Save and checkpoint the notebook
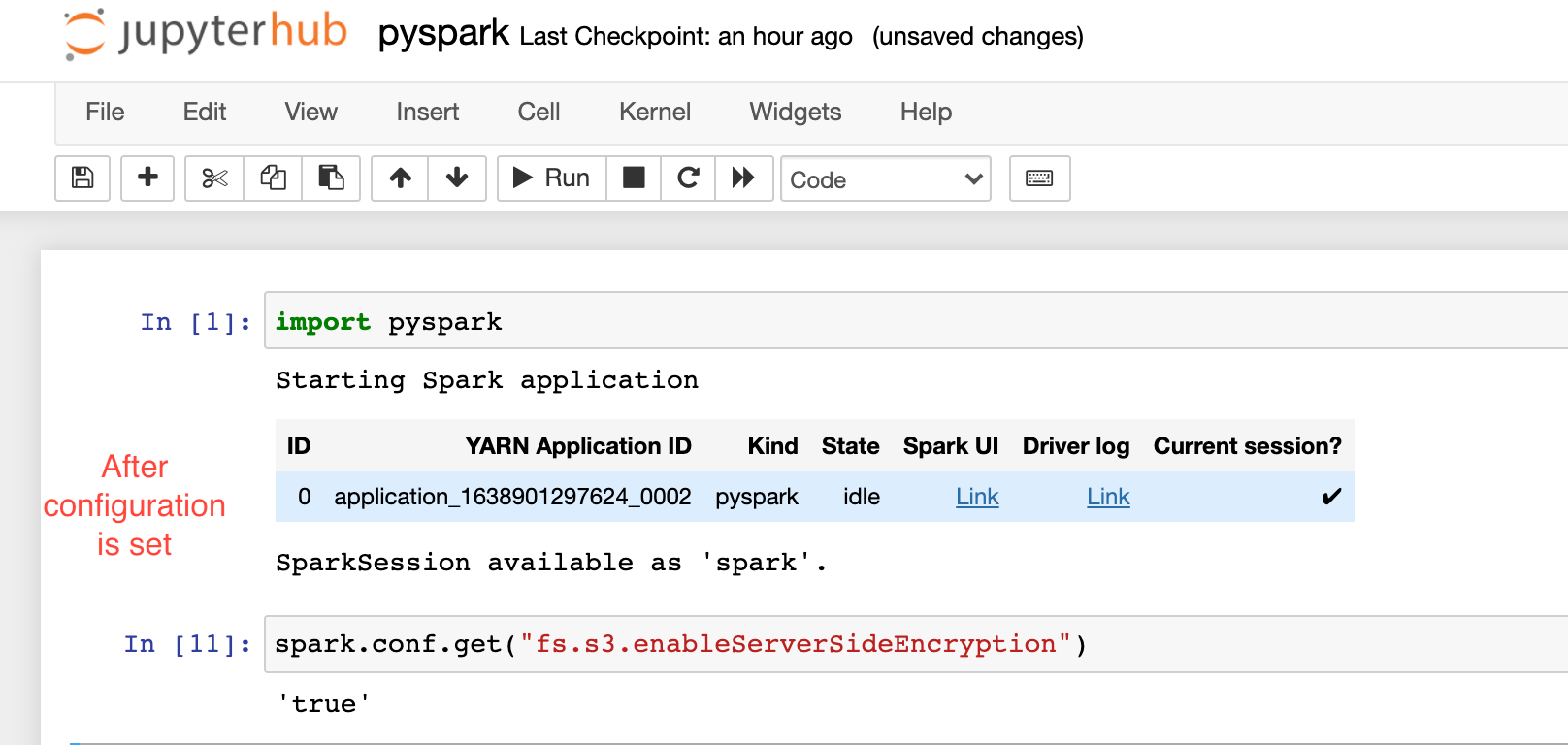 pos(82,178)
